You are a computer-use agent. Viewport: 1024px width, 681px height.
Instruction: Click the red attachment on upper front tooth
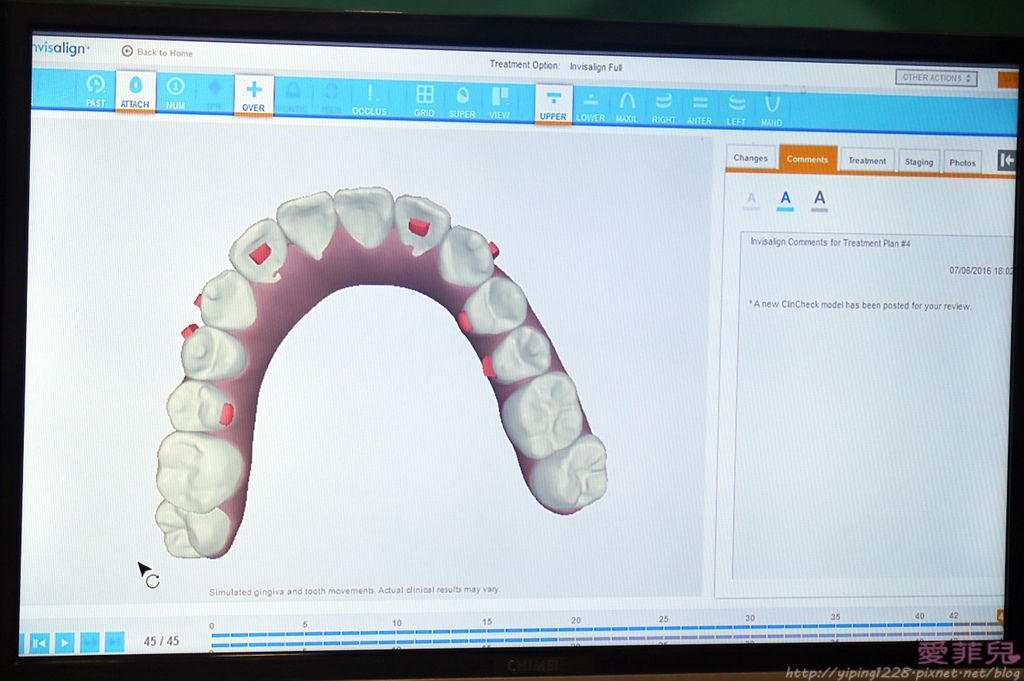pos(418,227)
